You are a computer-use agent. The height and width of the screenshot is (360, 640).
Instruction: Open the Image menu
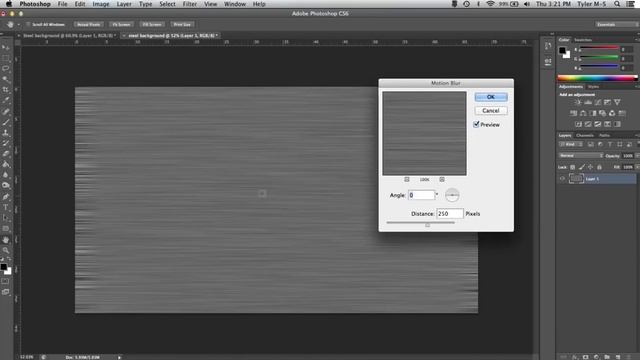click(100, 4)
